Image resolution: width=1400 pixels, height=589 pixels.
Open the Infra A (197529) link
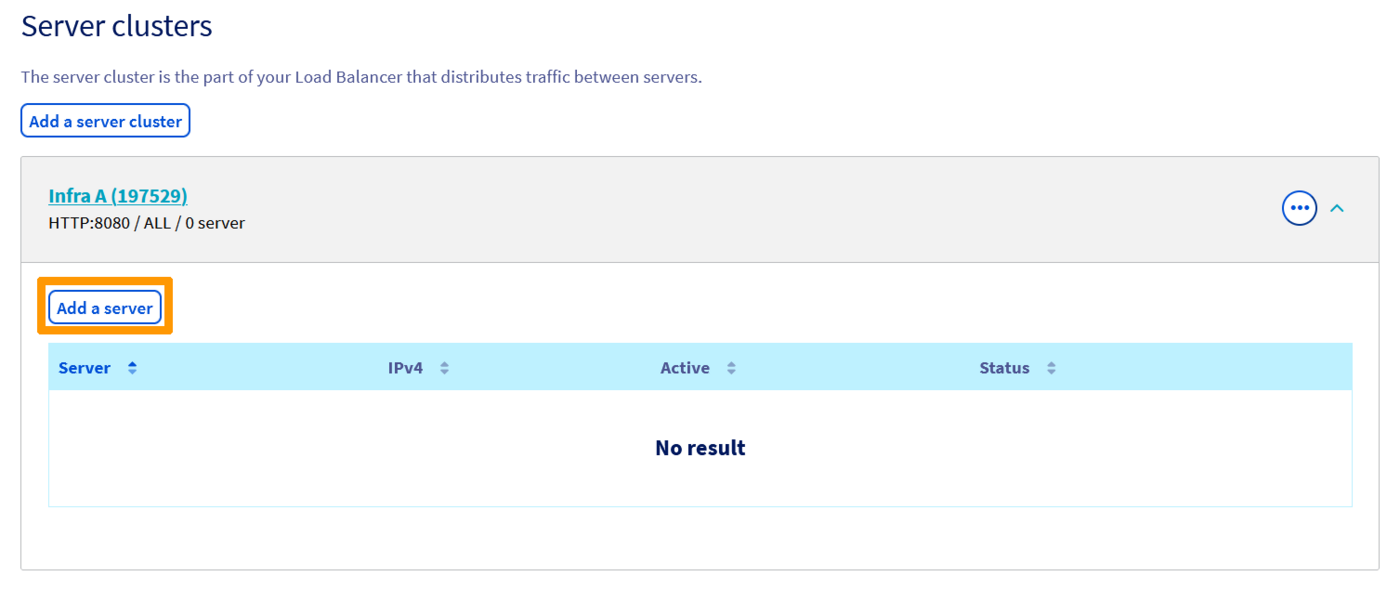pos(118,196)
